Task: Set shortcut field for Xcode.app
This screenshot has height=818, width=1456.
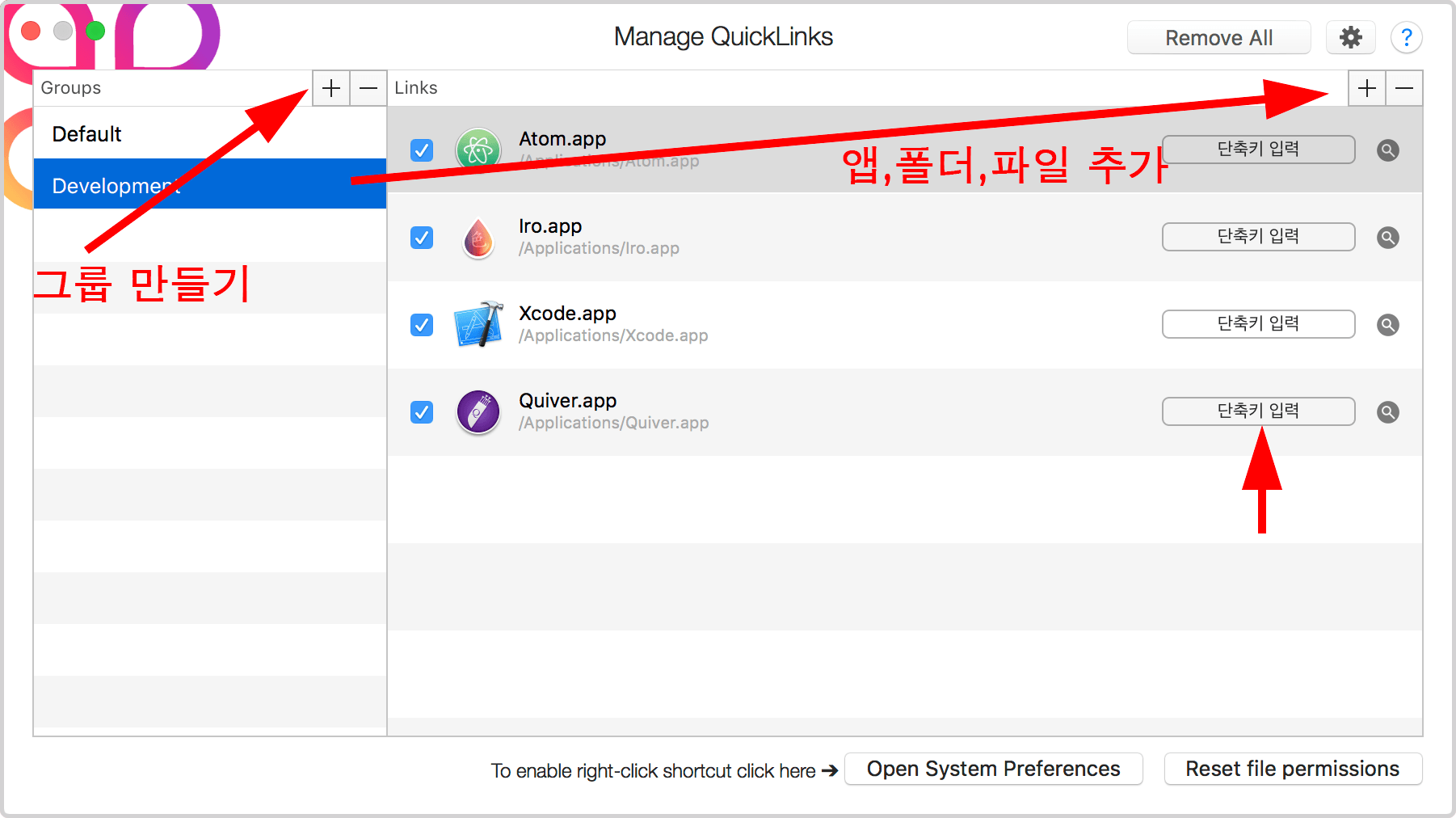Action: 1258,324
